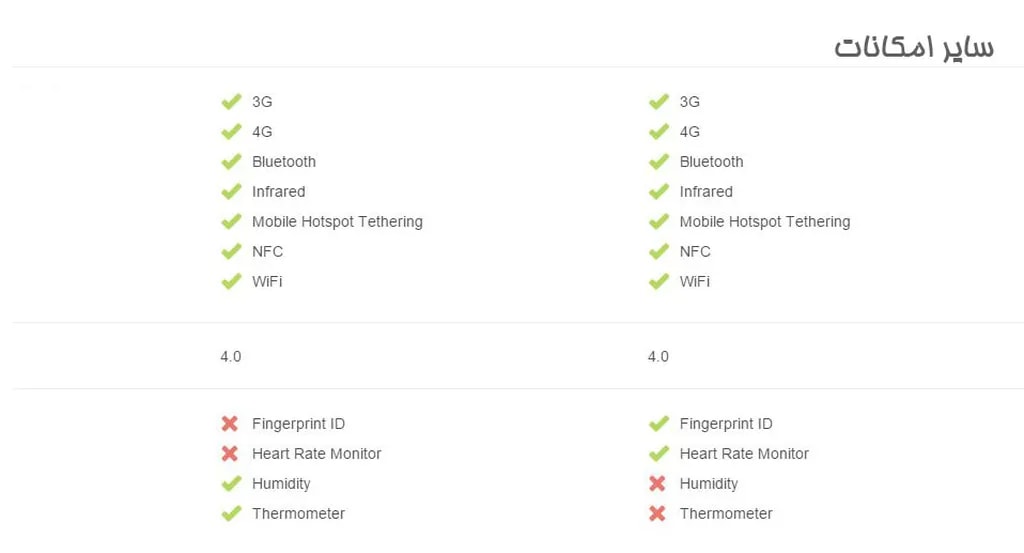Click the checkmark next to left Bluetooth
Screen dimensions: 1024x553
pyautogui.click(x=231, y=162)
